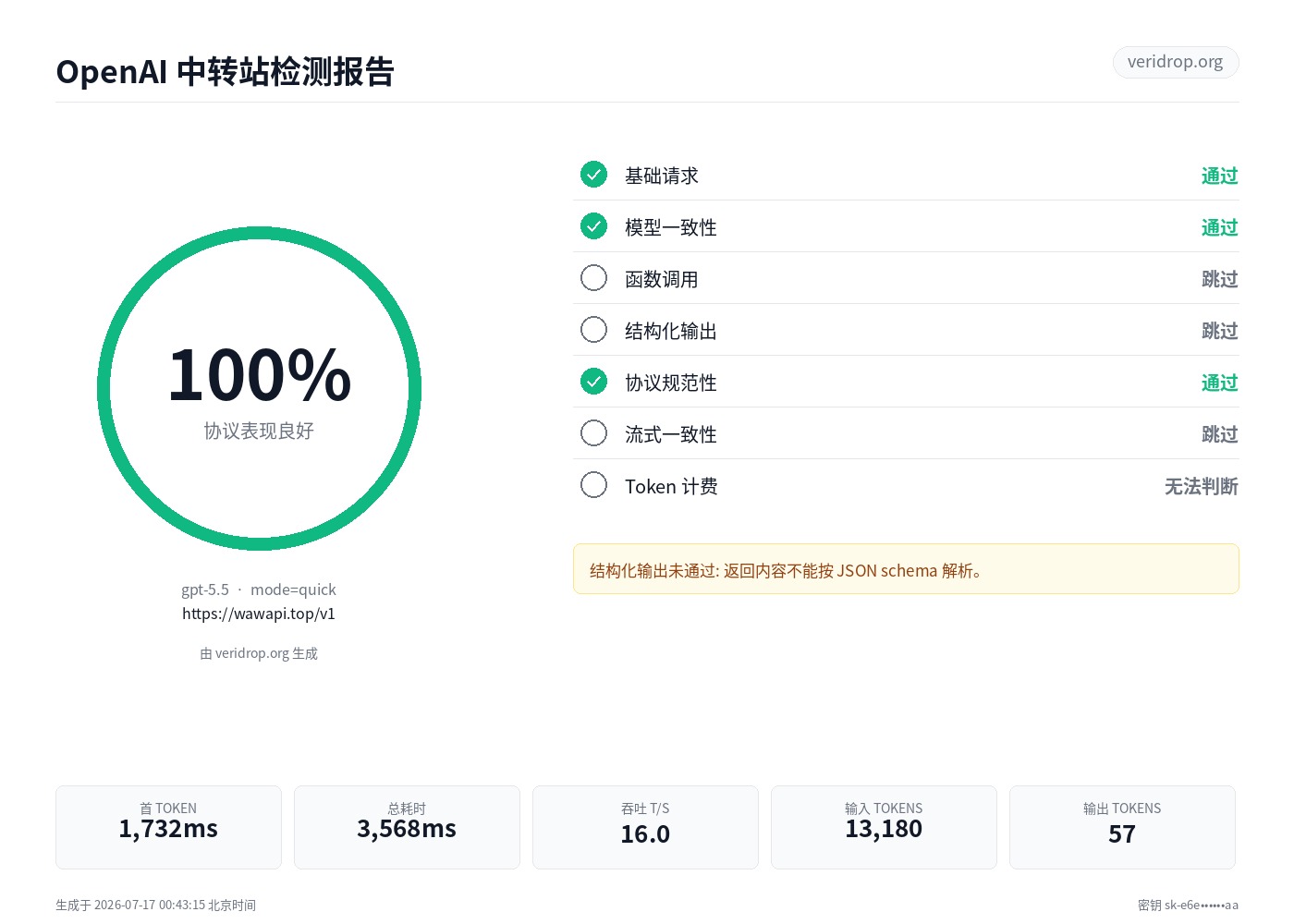Click the green check icon beside 模型一致性

[593, 225]
